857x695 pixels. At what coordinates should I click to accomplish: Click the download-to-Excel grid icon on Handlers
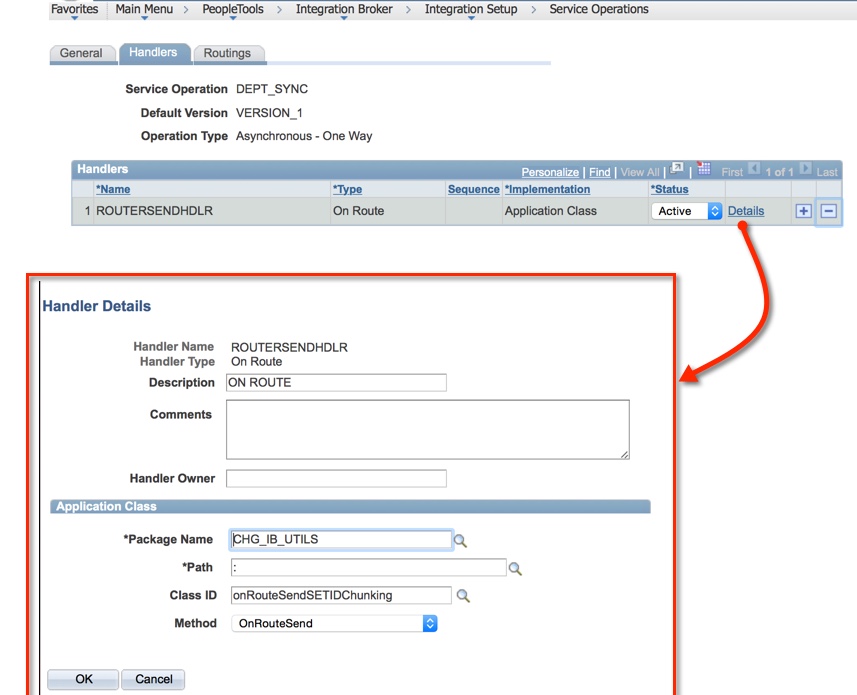pos(705,171)
